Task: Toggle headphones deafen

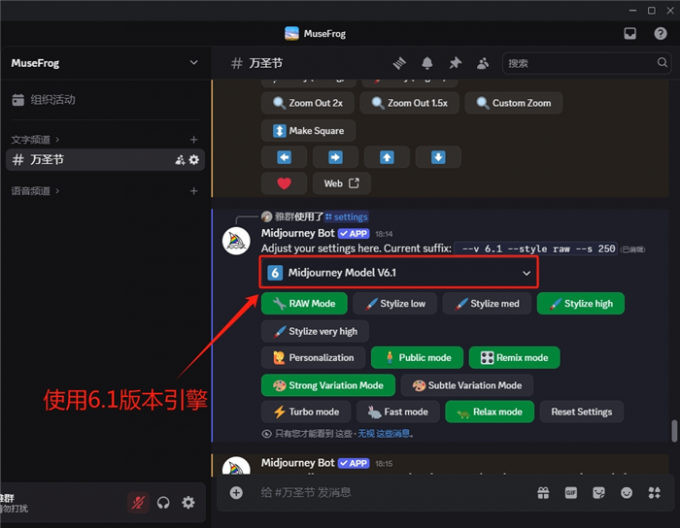Action: (x=163, y=502)
